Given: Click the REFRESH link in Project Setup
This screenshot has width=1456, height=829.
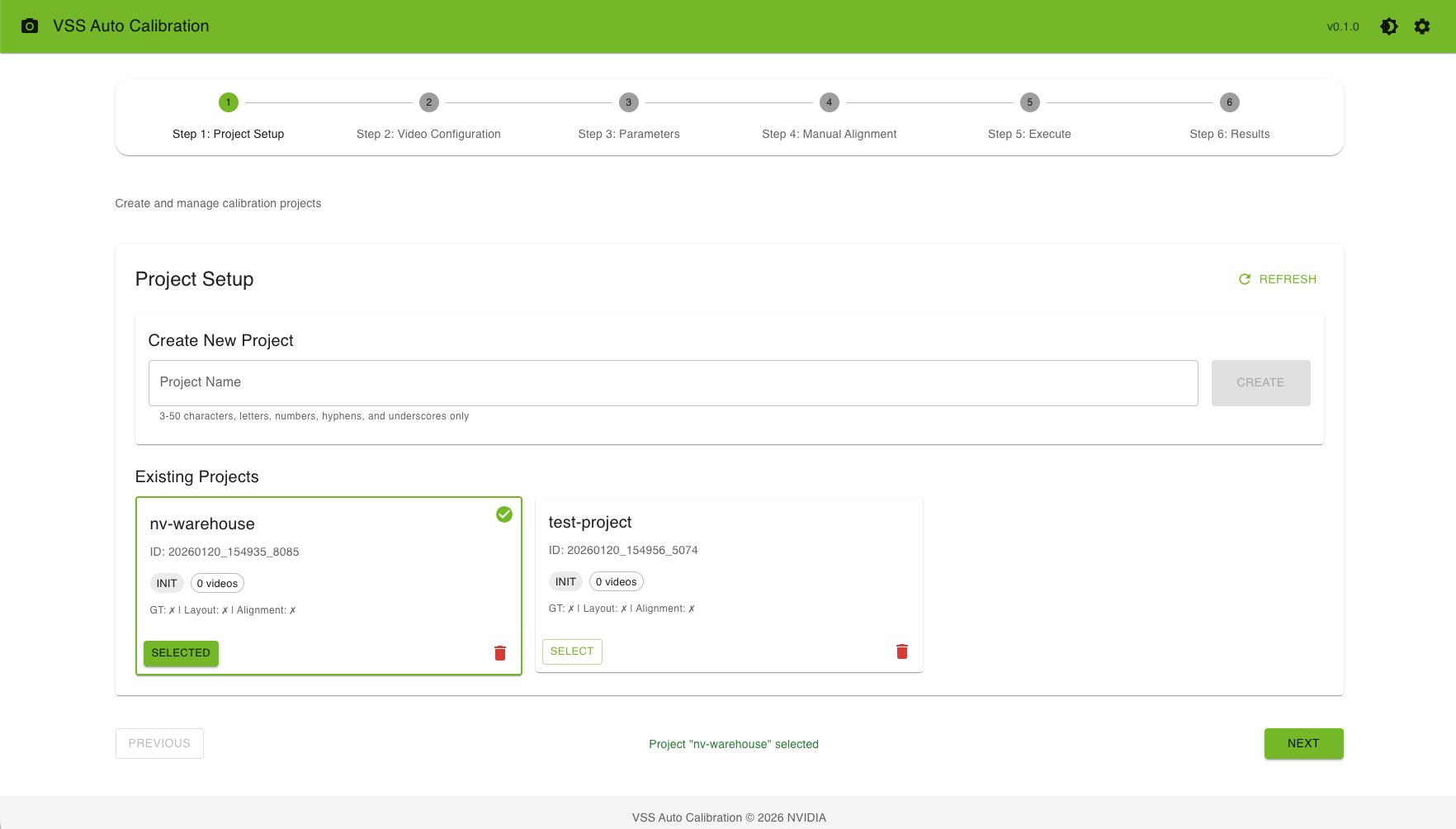Looking at the screenshot, I should tap(1287, 279).
